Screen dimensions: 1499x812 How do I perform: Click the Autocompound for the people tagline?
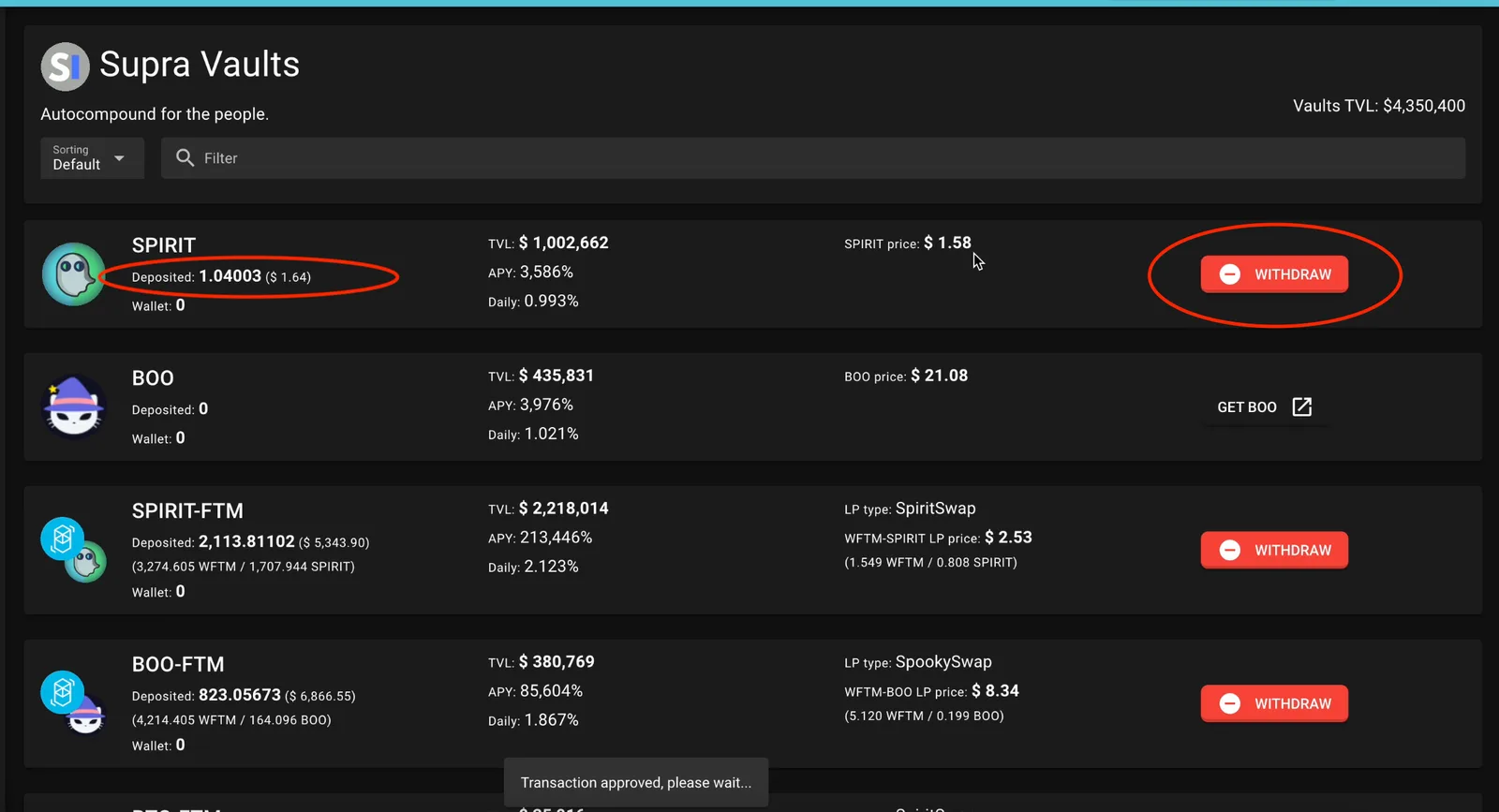pyautogui.click(x=155, y=114)
